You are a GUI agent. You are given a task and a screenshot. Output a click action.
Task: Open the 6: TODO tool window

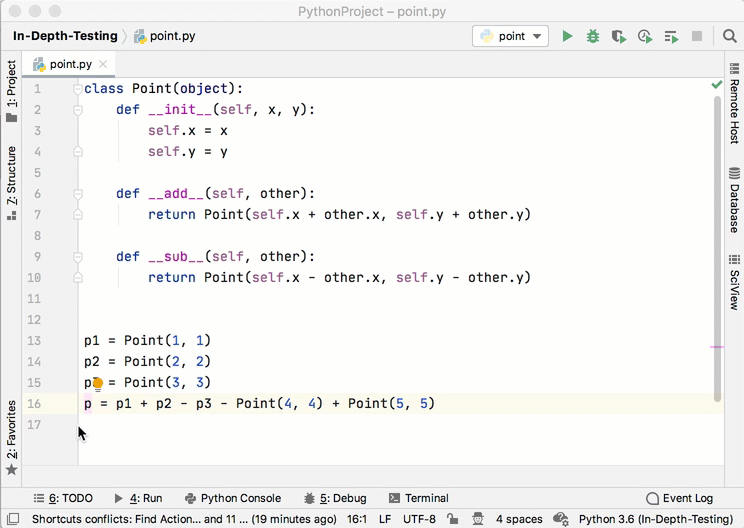tap(63, 498)
